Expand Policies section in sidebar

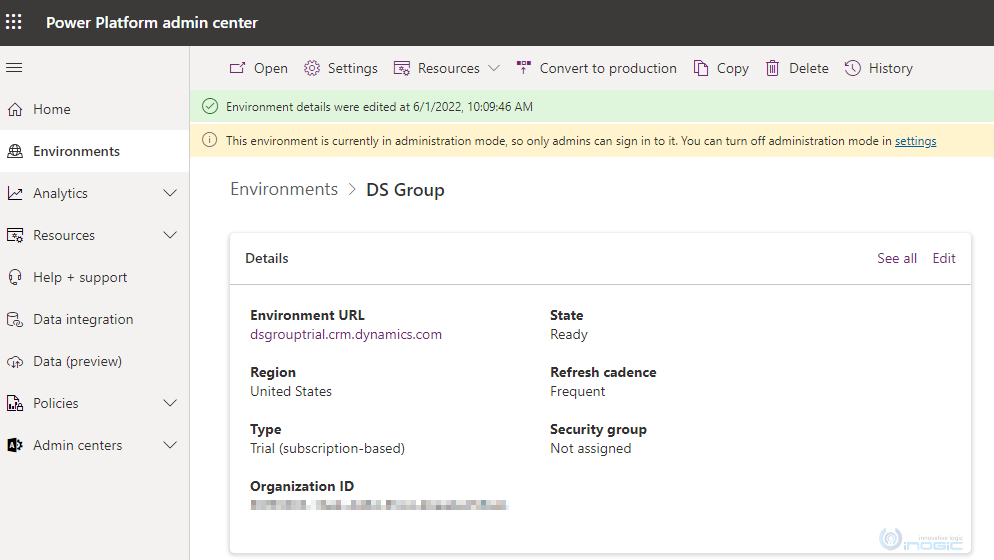tap(170, 403)
